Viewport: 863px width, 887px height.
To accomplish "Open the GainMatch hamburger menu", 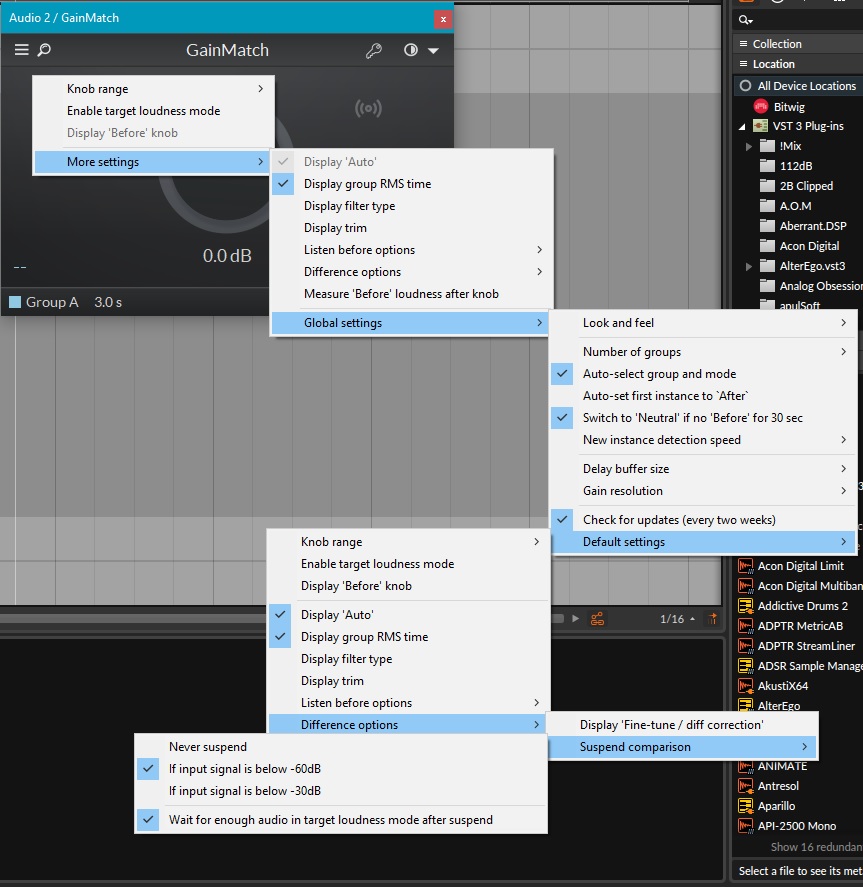I will tap(21, 50).
